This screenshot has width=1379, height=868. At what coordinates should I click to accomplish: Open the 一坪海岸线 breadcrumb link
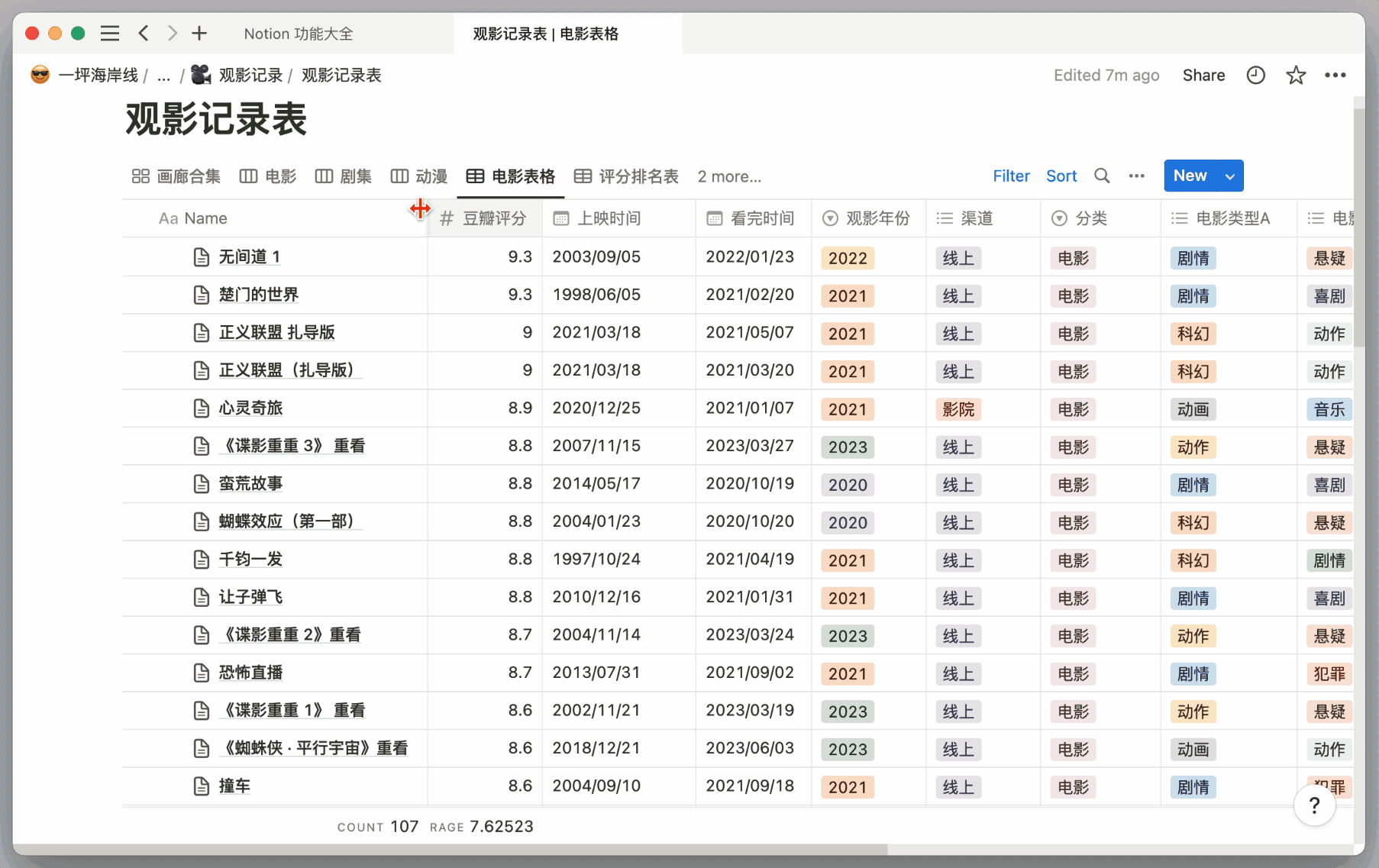pyautogui.click(x=98, y=75)
